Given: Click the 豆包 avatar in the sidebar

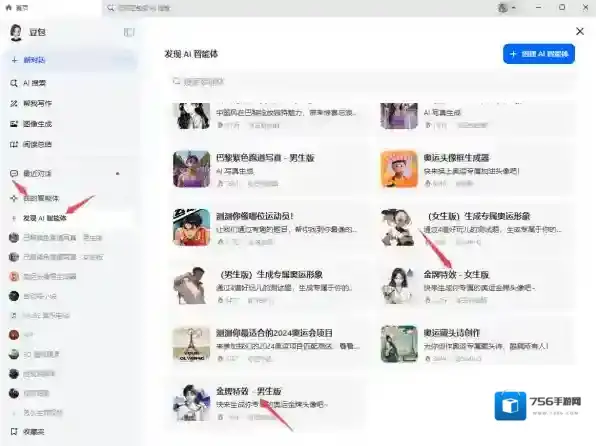Looking at the screenshot, I should 16,32.
